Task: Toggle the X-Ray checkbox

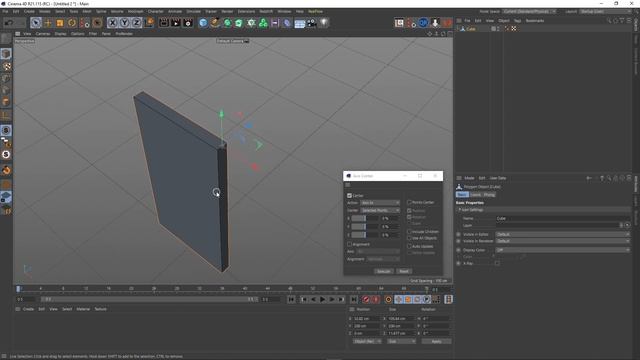Action: click(x=497, y=263)
